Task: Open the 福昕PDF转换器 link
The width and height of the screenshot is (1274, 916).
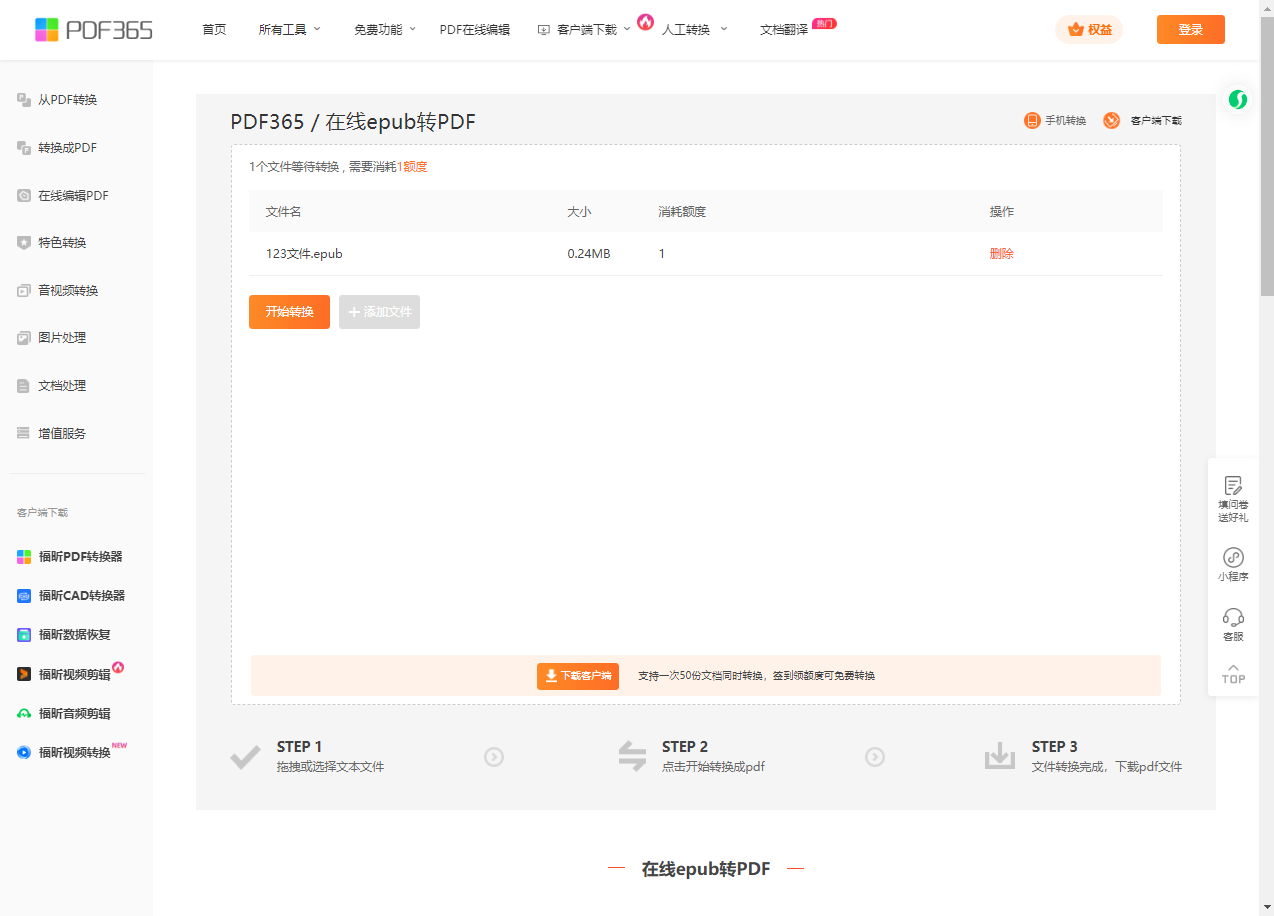Action: click(80, 557)
